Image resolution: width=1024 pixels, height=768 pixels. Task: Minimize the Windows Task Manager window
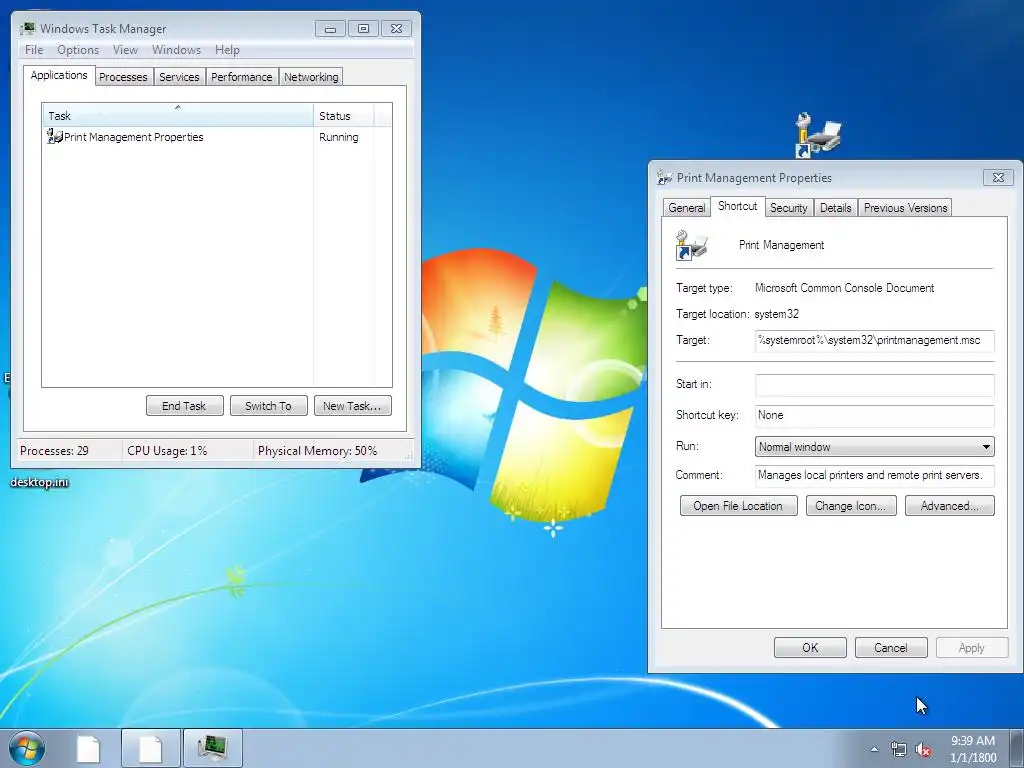330,28
